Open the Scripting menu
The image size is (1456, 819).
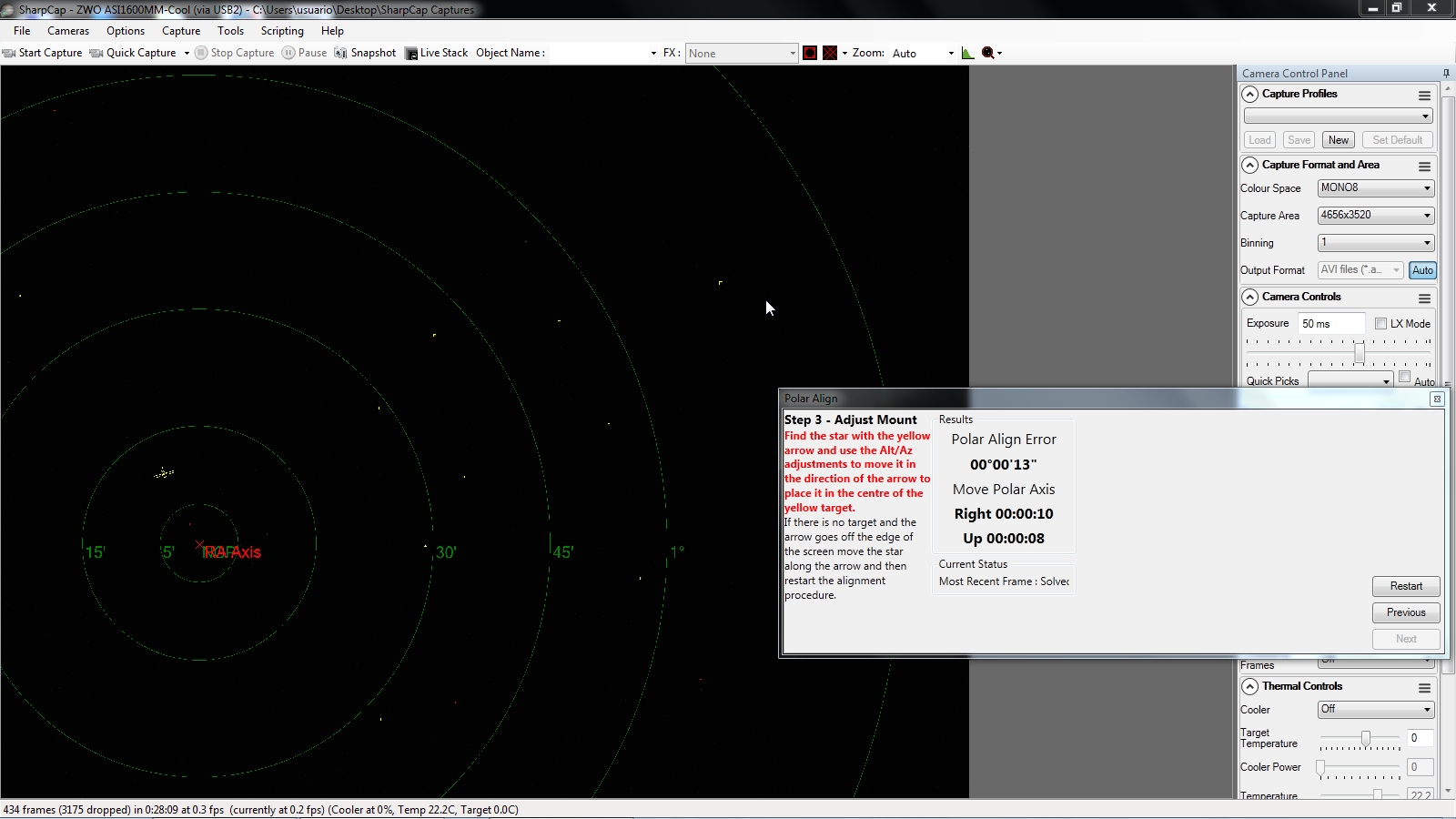[282, 30]
